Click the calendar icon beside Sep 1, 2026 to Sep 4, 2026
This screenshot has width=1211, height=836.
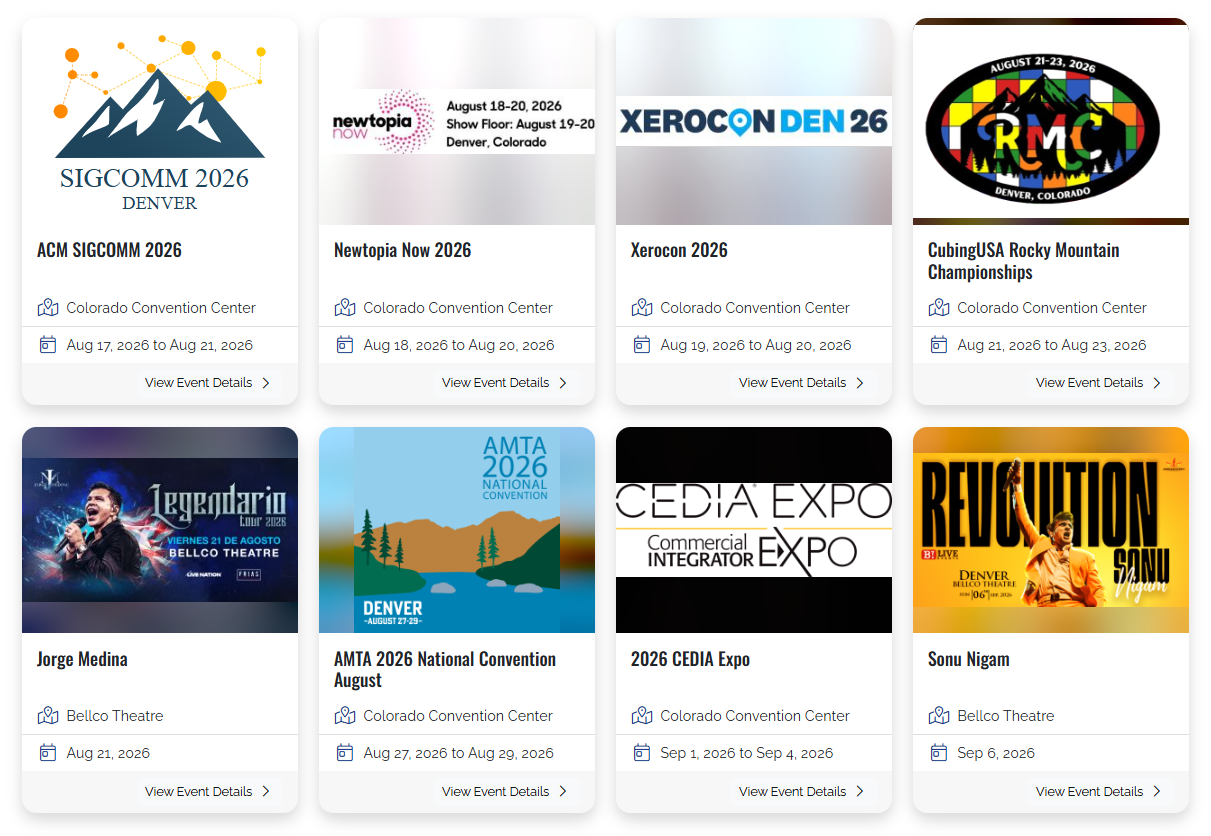pos(642,753)
